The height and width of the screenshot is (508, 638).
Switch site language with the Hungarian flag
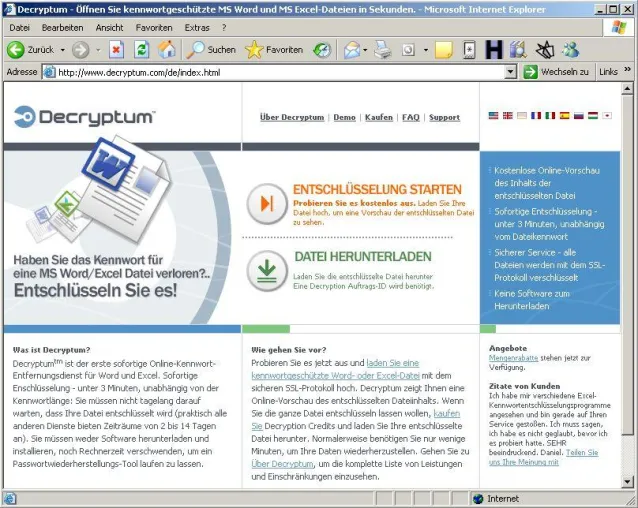pyautogui.click(x=593, y=116)
